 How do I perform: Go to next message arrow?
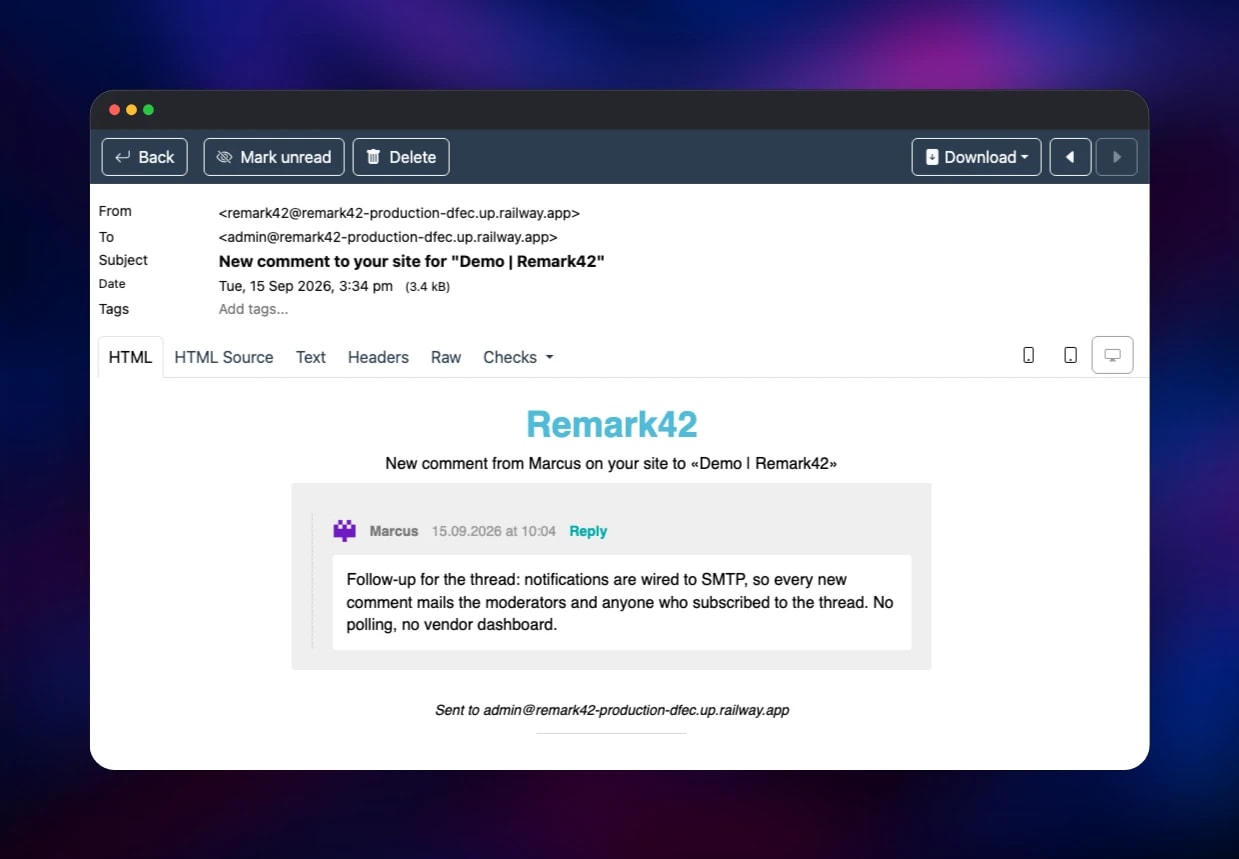tap(1117, 157)
